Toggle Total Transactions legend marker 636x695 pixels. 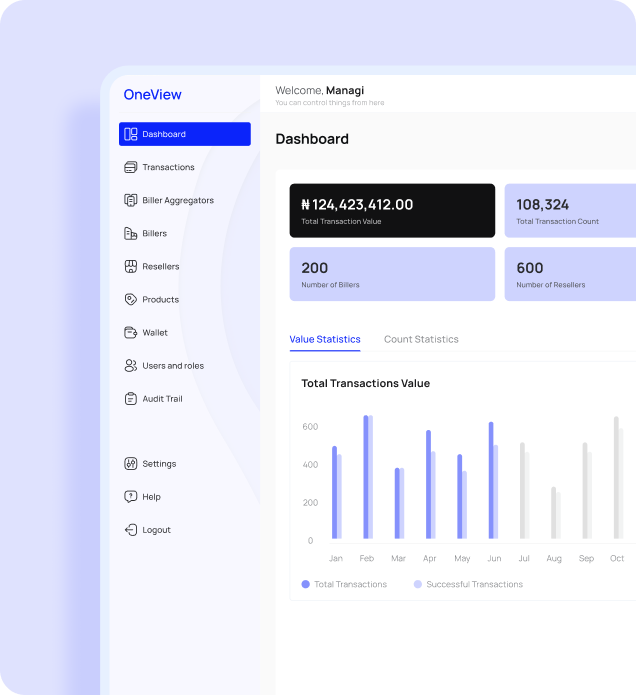point(306,584)
